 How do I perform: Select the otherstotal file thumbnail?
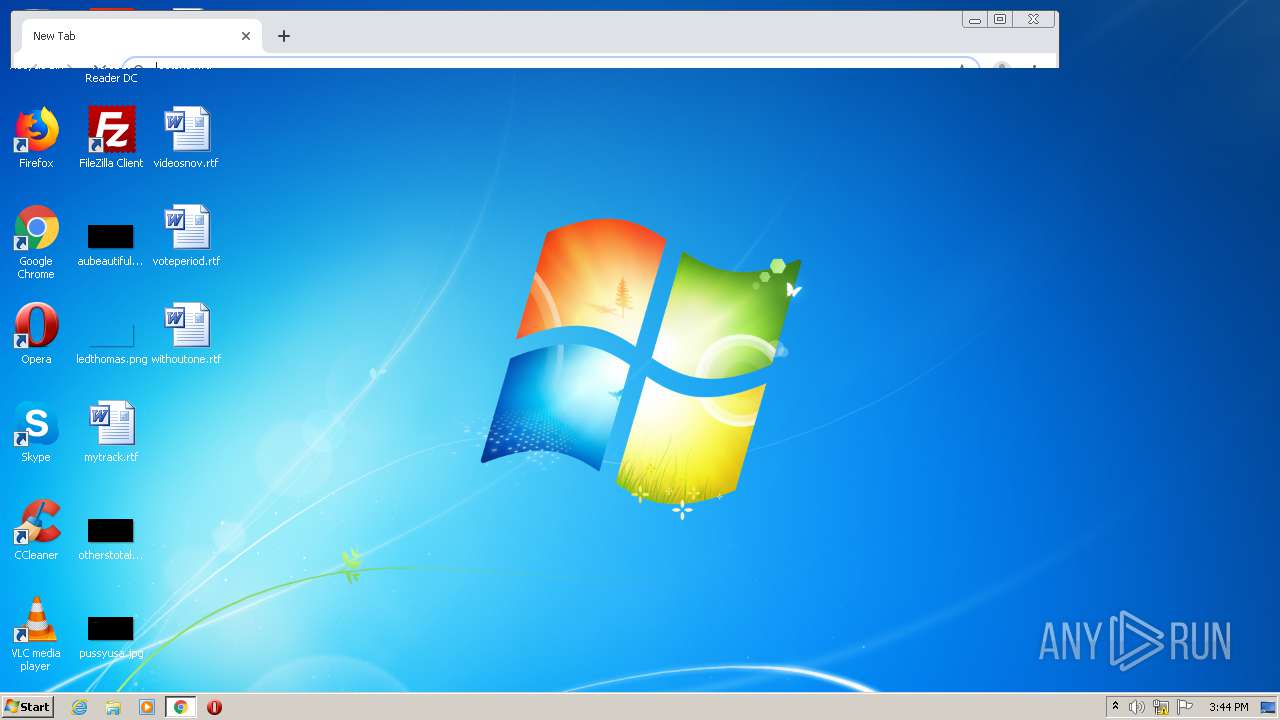pos(111,539)
